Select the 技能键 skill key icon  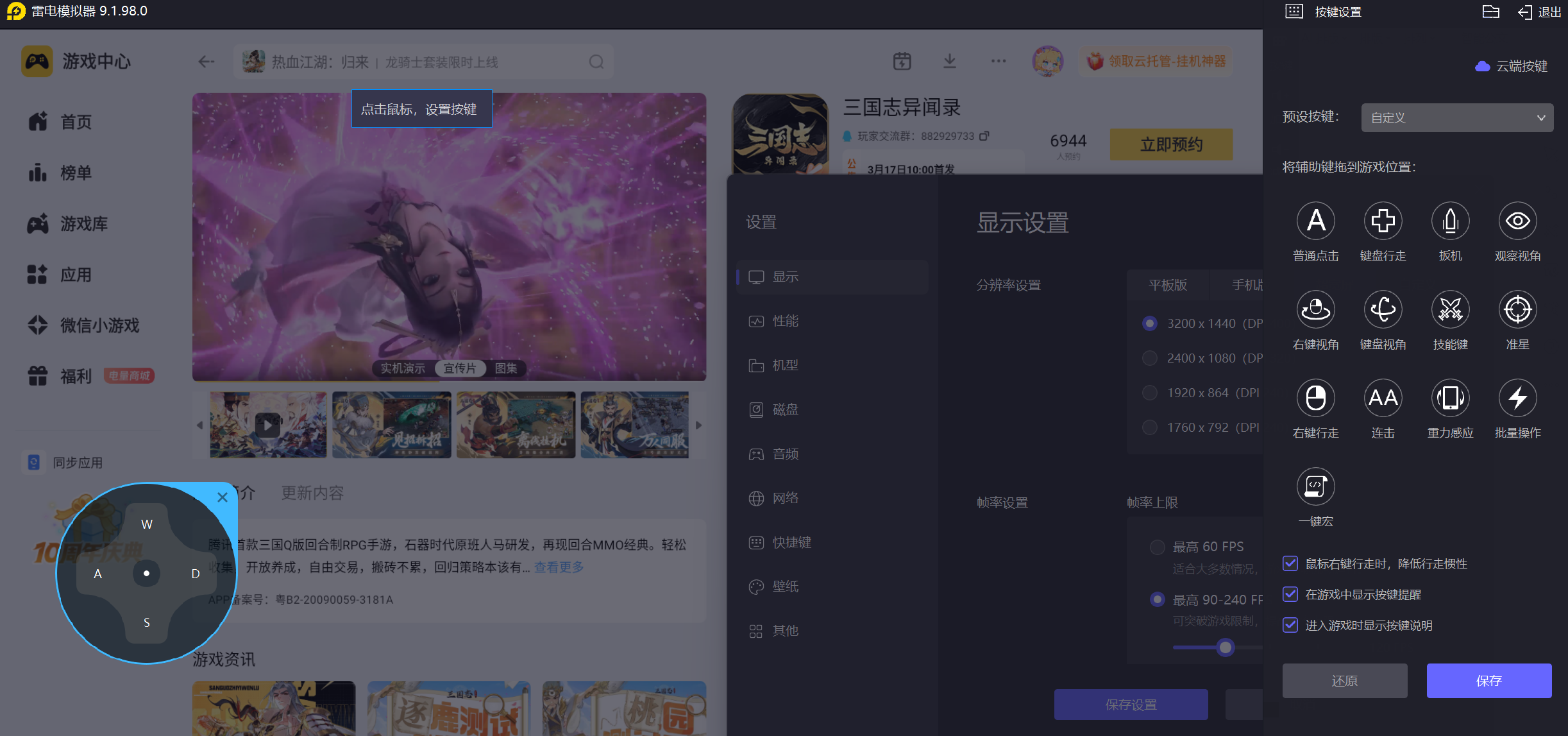click(x=1450, y=310)
